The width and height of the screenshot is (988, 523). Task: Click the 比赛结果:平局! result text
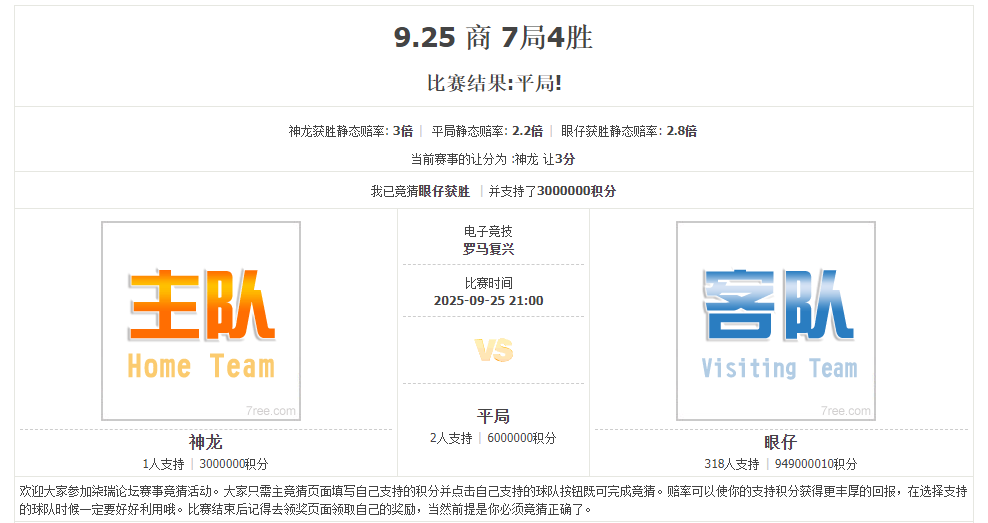click(494, 83)
